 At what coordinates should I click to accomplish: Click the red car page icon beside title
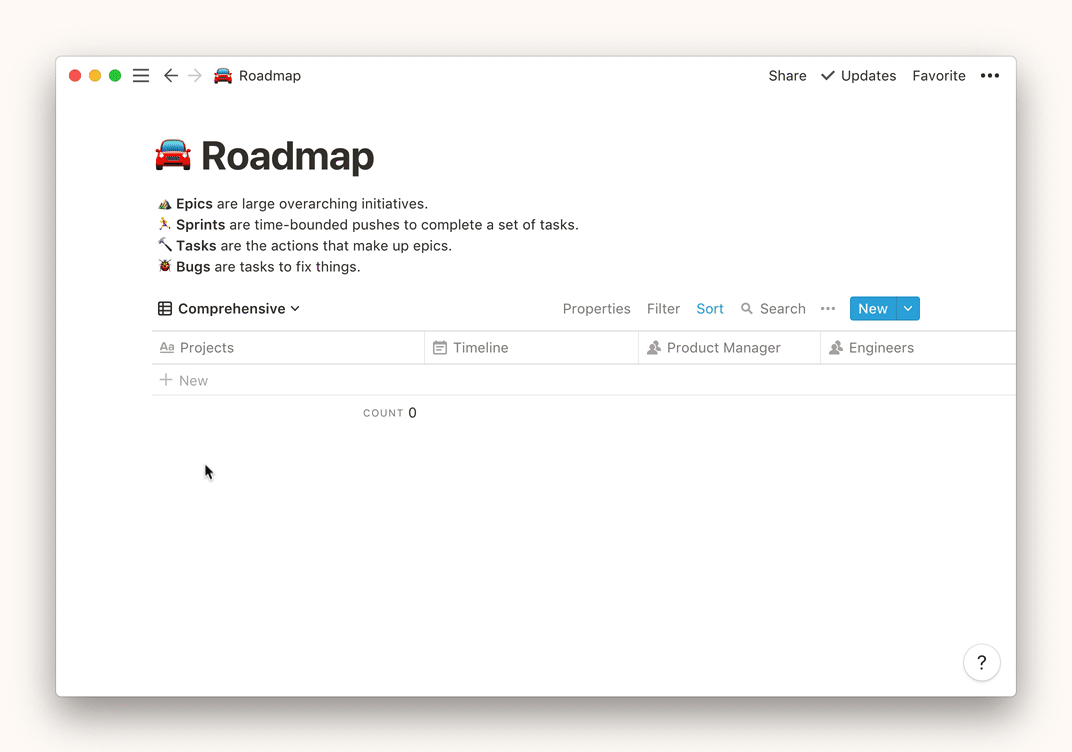tap(173, 156)
